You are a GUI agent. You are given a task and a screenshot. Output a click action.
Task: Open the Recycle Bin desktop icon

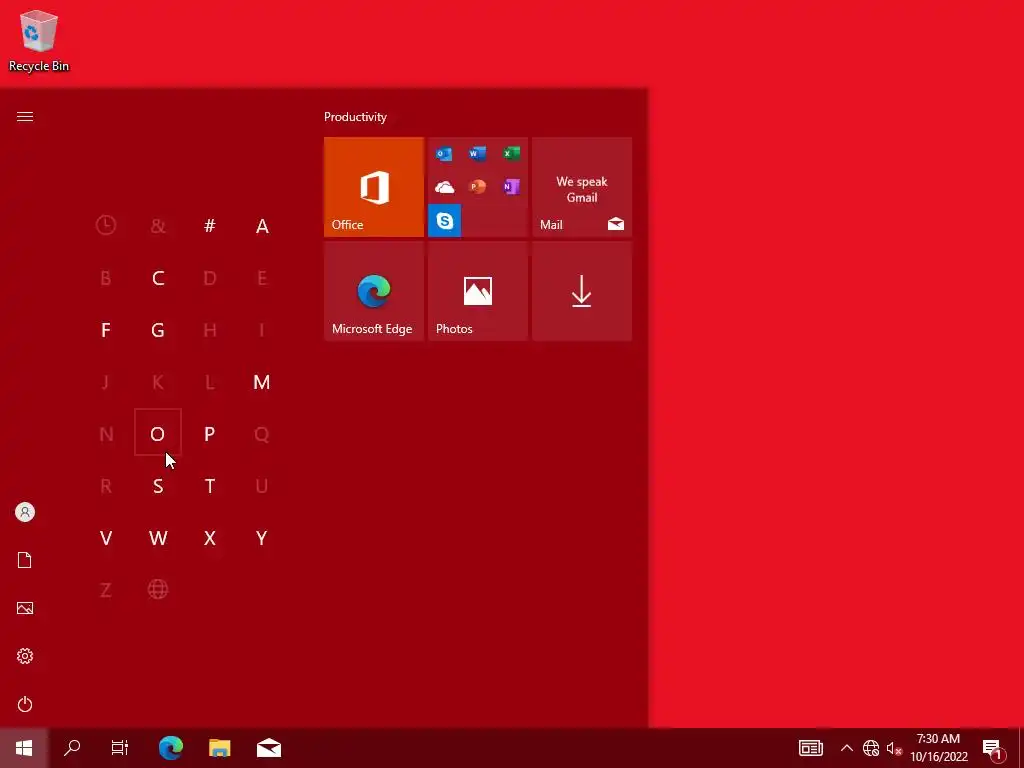click(39, 40)
